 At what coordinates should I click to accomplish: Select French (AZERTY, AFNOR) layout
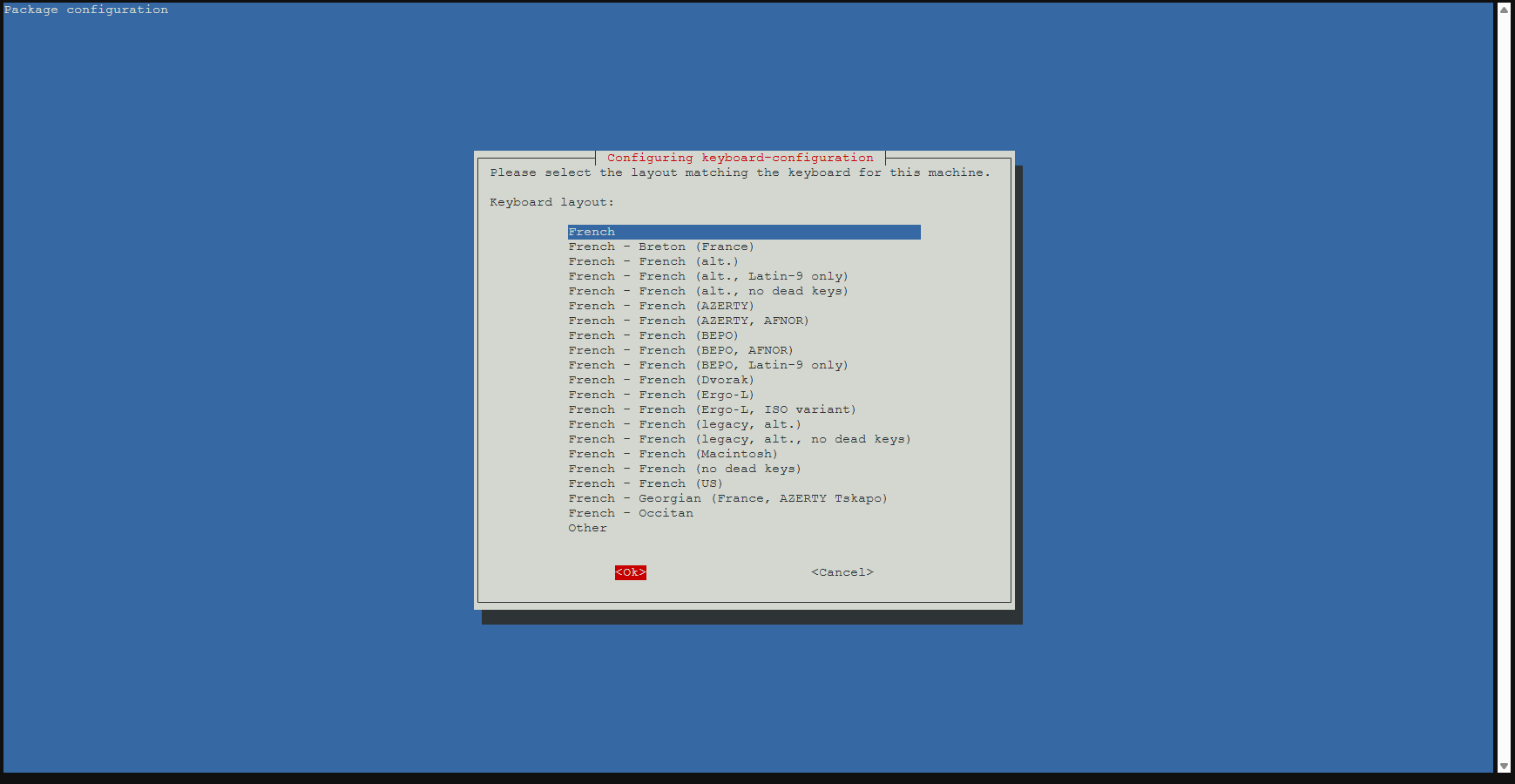pos(688,321)
